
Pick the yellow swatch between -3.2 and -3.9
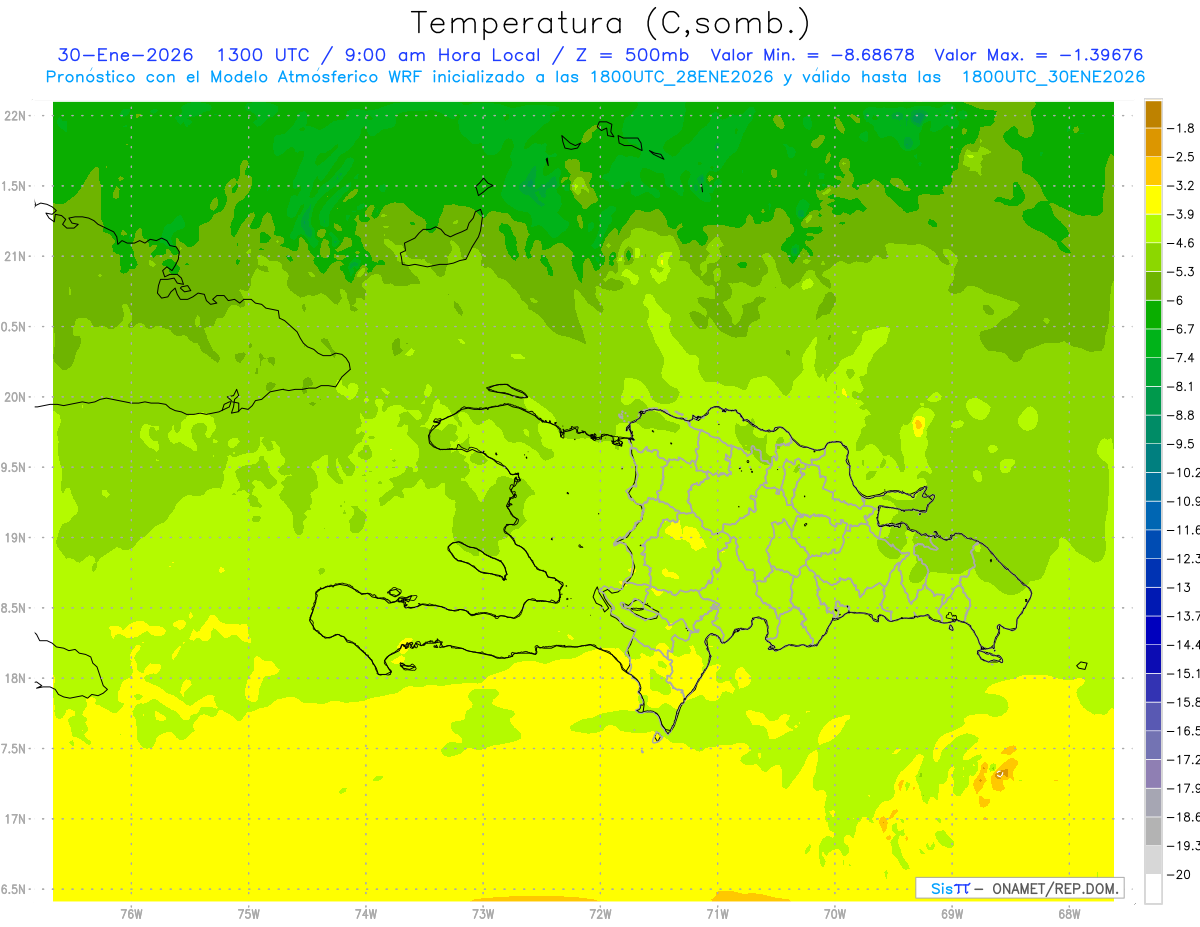click(x=1153, y=200)
